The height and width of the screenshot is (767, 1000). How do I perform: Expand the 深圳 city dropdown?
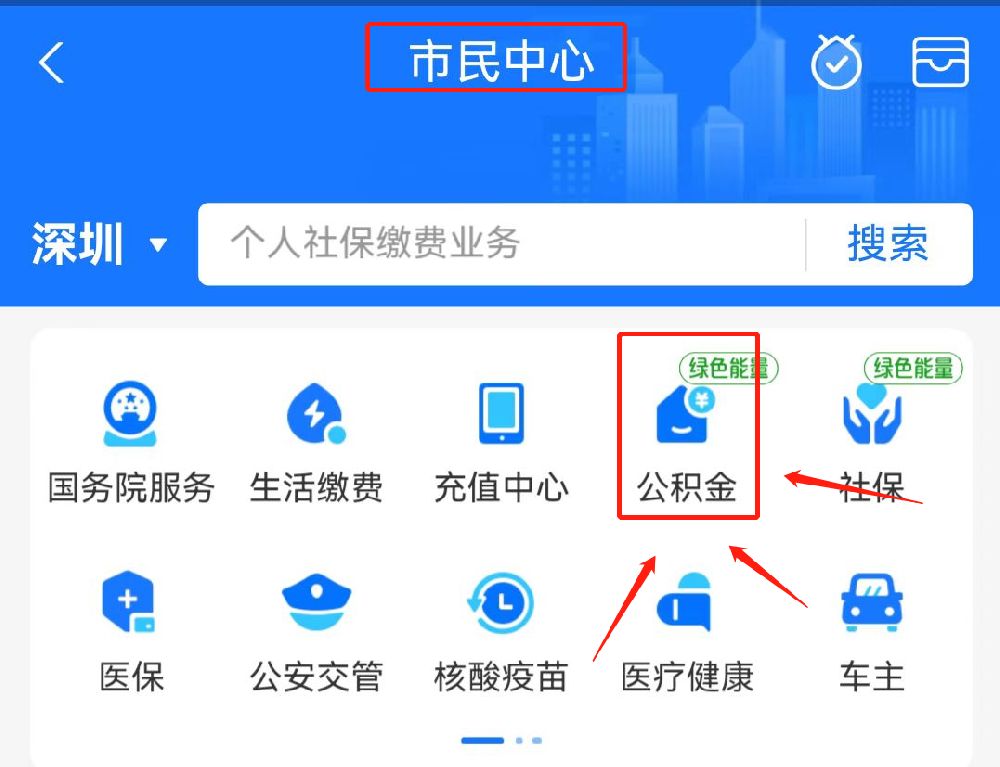[100, 244]
